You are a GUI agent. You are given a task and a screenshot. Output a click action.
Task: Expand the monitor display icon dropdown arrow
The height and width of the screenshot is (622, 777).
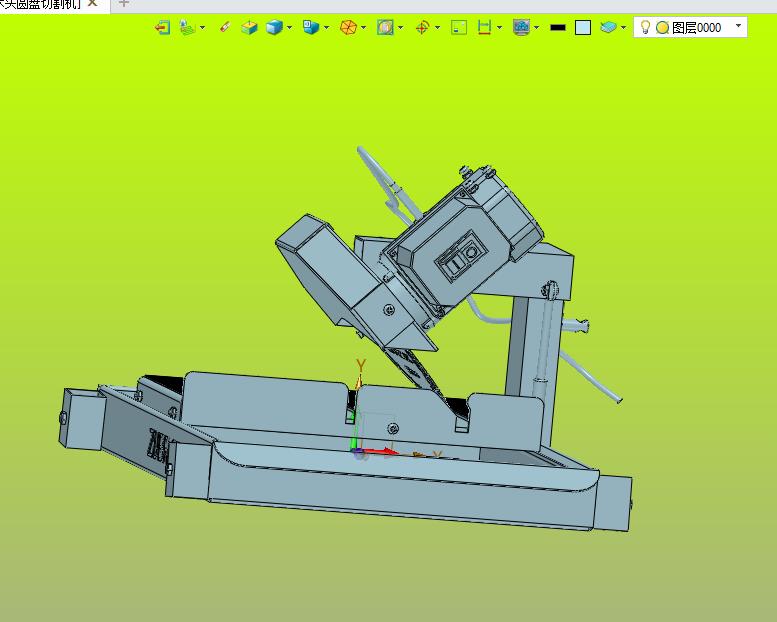pyautogui.click(x=537, y=28)
